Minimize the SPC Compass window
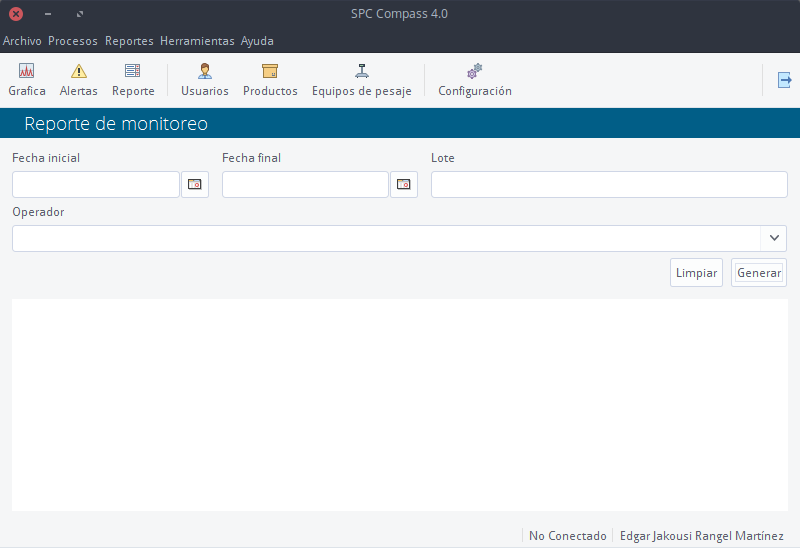 point(48,14)
